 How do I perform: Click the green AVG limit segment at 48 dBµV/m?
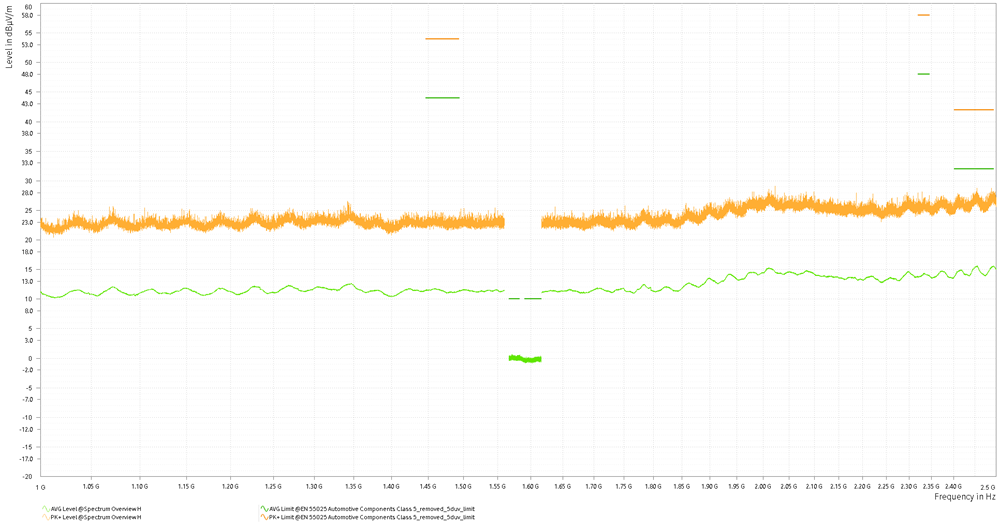click(924, 74)
